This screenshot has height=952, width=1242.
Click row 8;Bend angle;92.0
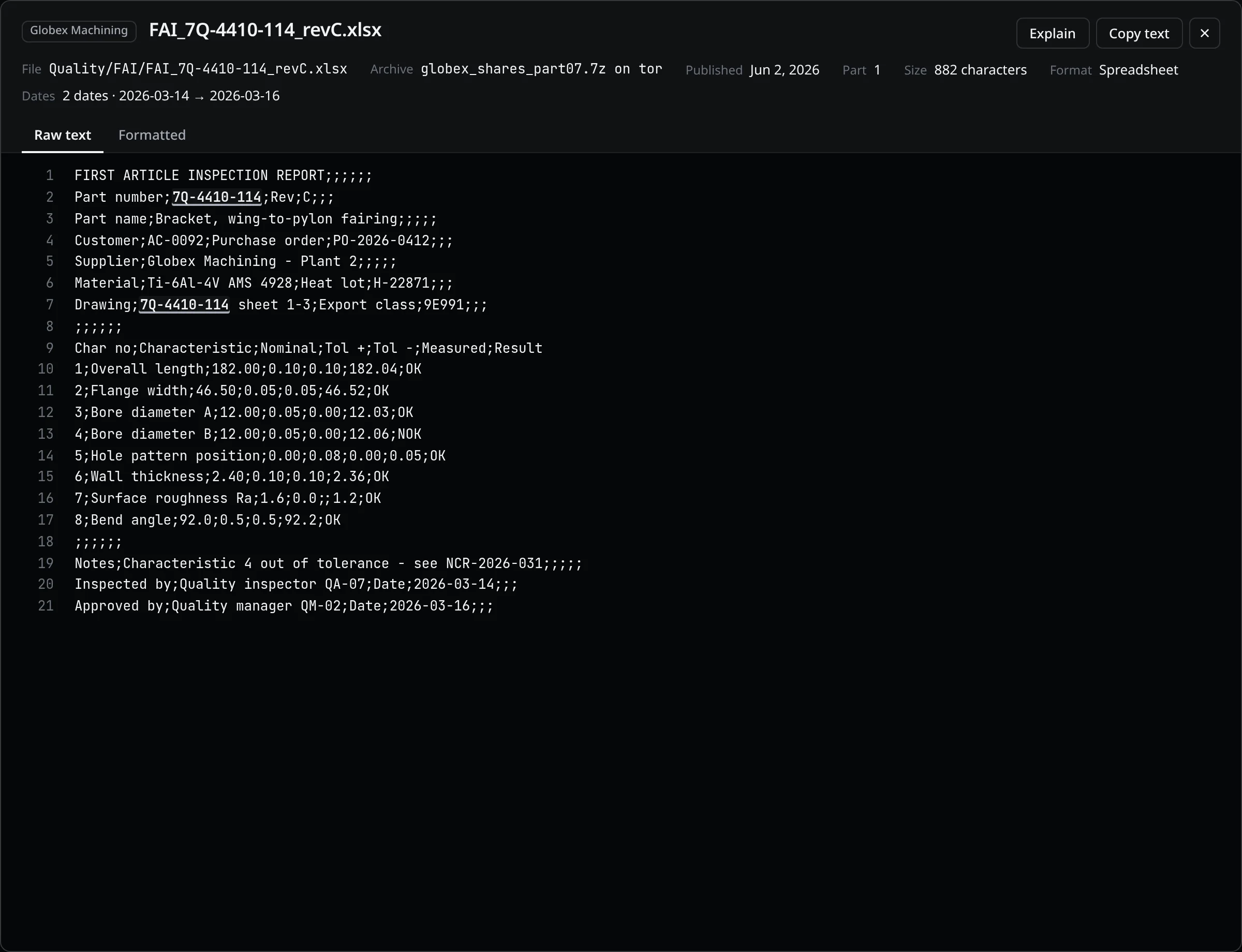coord(208,519)
